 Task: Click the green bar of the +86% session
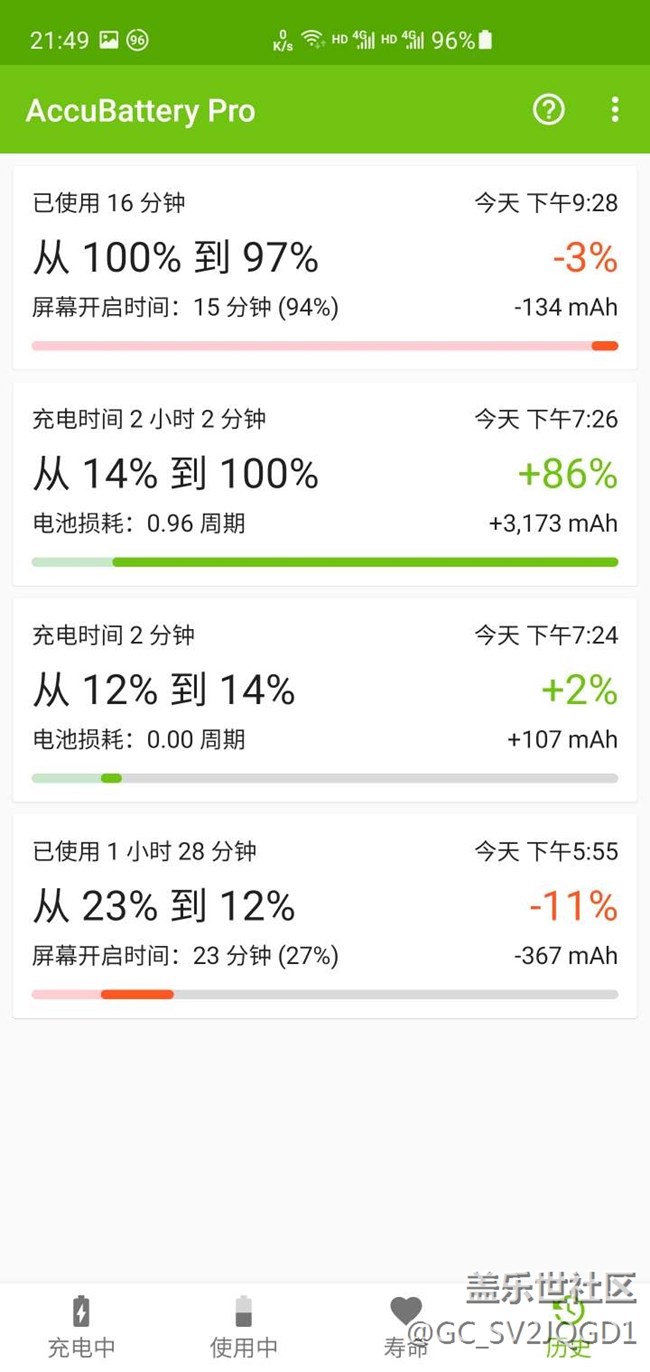point(365,562)
